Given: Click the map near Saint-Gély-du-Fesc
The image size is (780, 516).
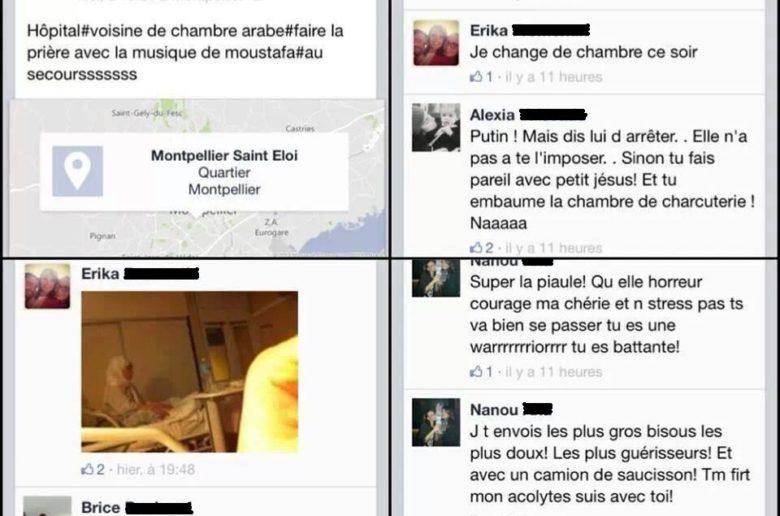Looking at the screenshot, I should 147,113.
